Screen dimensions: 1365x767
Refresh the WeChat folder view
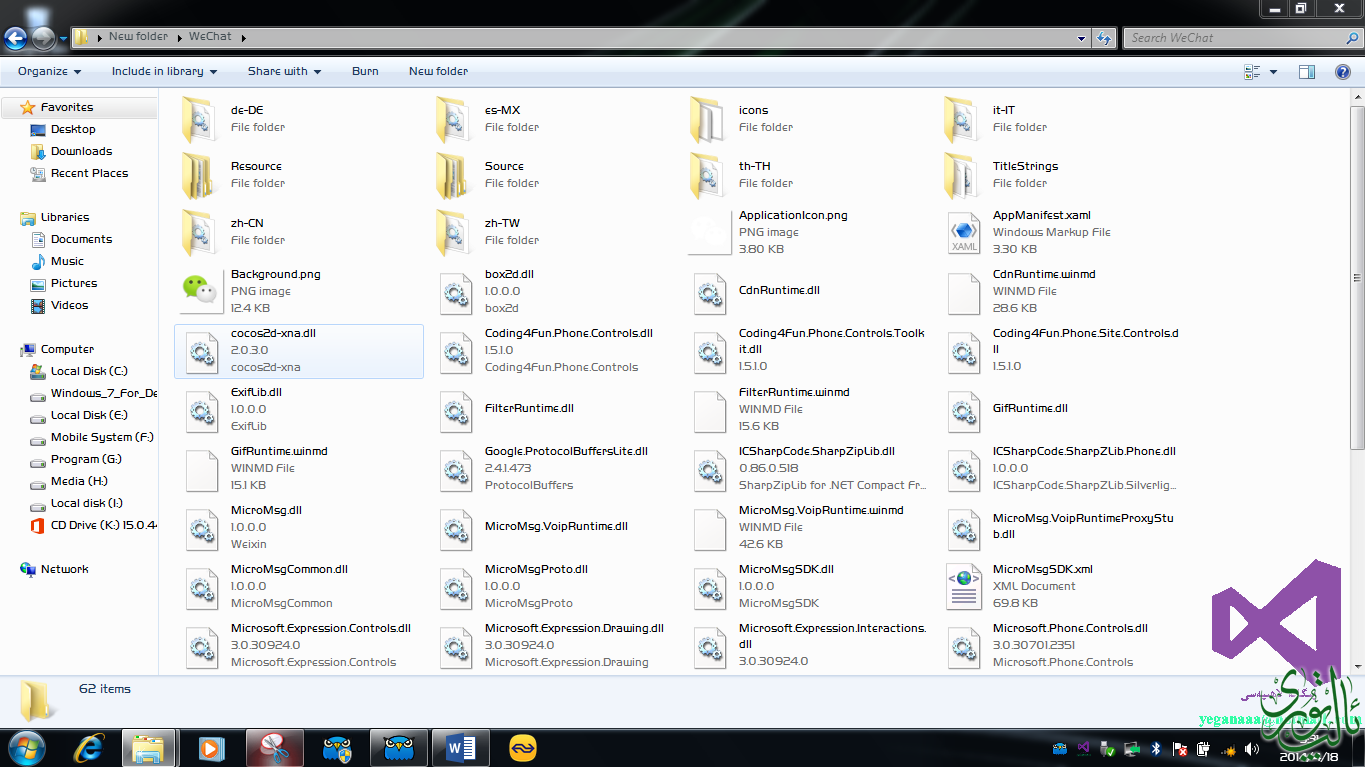tap(1104, 38)
